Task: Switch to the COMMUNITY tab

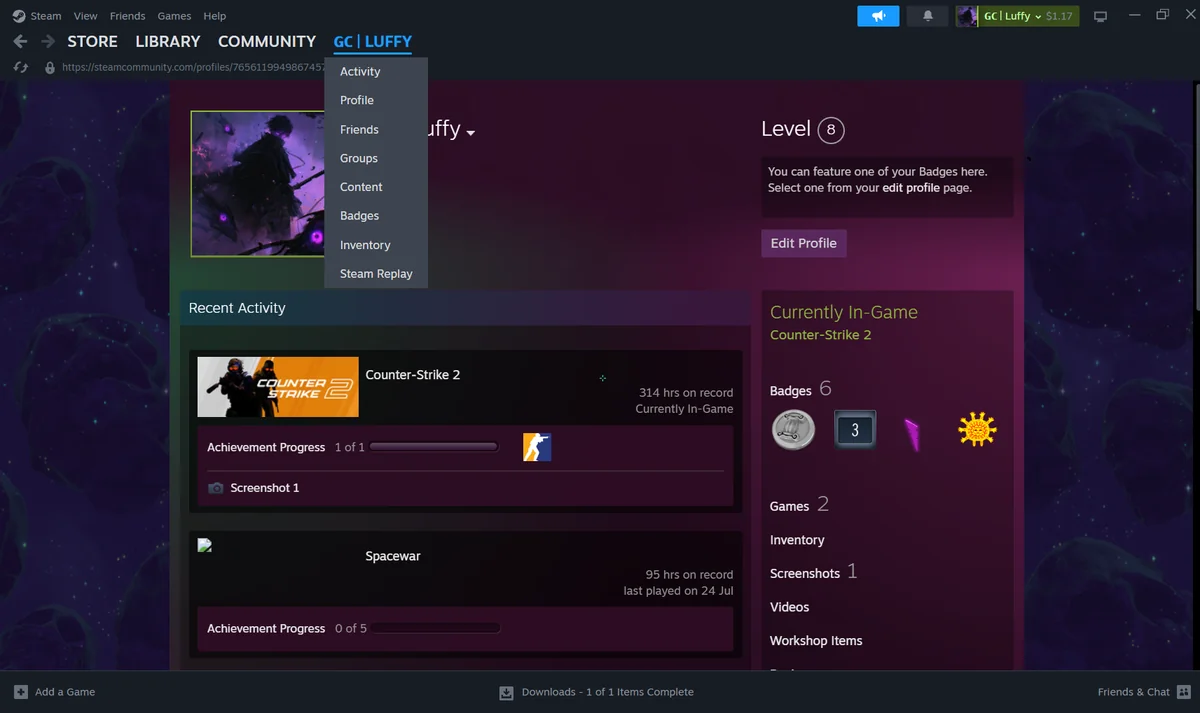Action: pos(267,42)
